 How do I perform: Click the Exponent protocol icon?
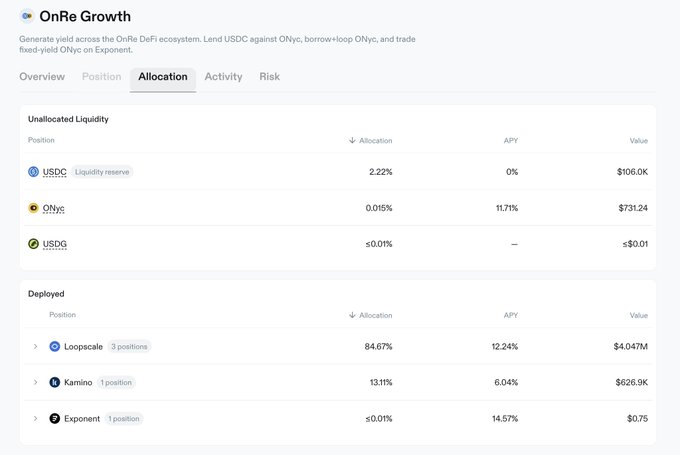(55, 418)
